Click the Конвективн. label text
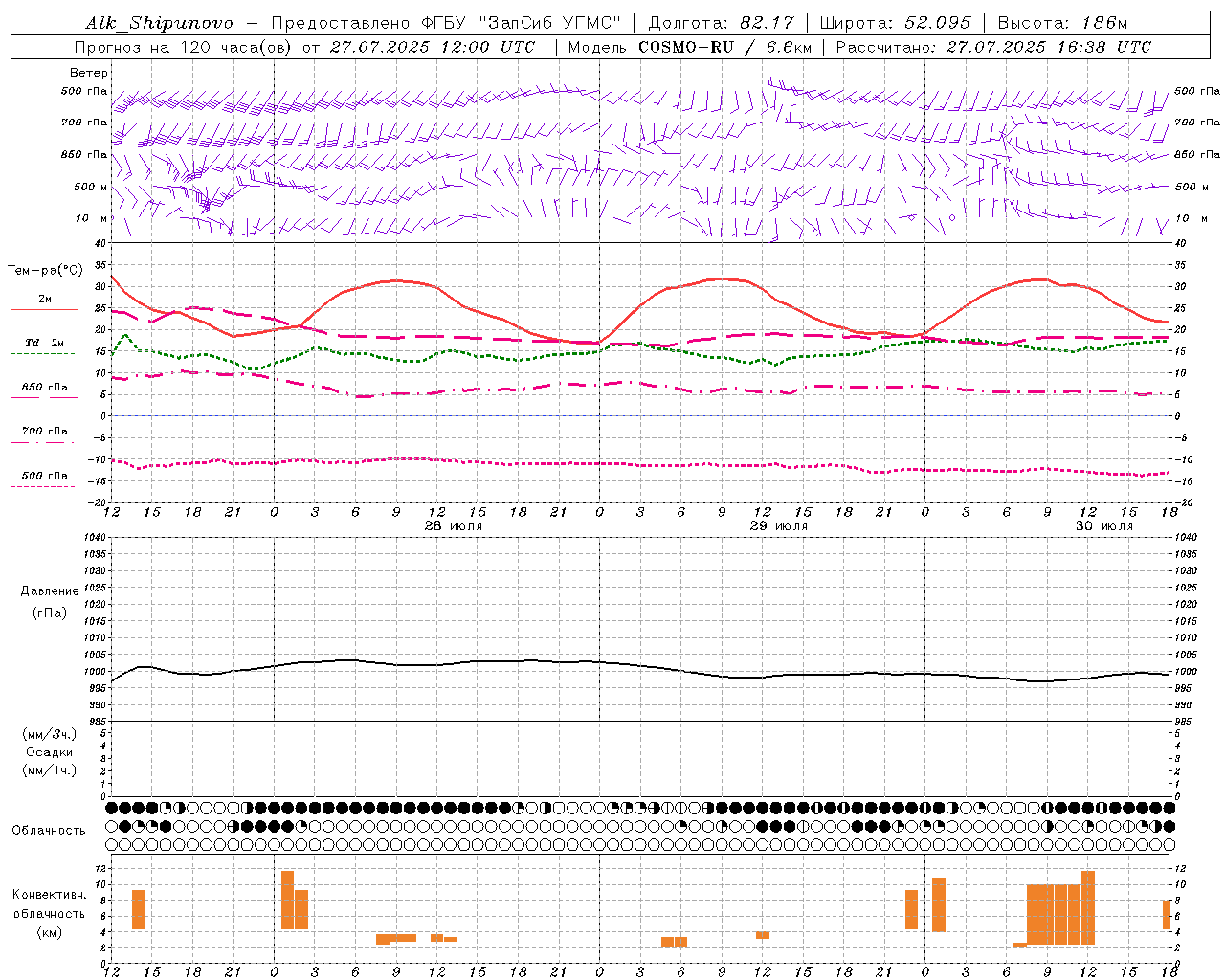The image size is (1225, 980). pyautogui.click(x=50, y=895)
